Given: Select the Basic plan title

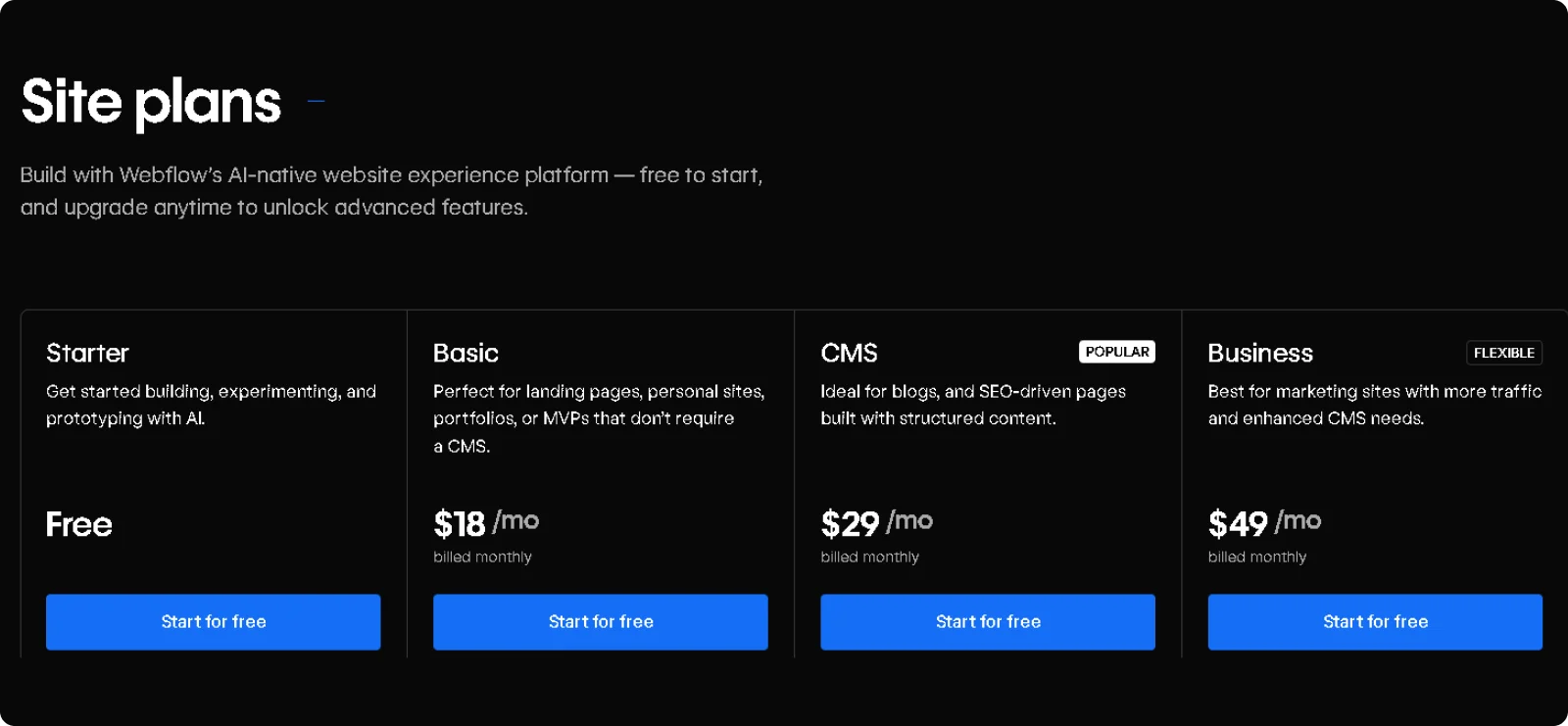Looking at the screenshot, I should (x=465, y=353).
